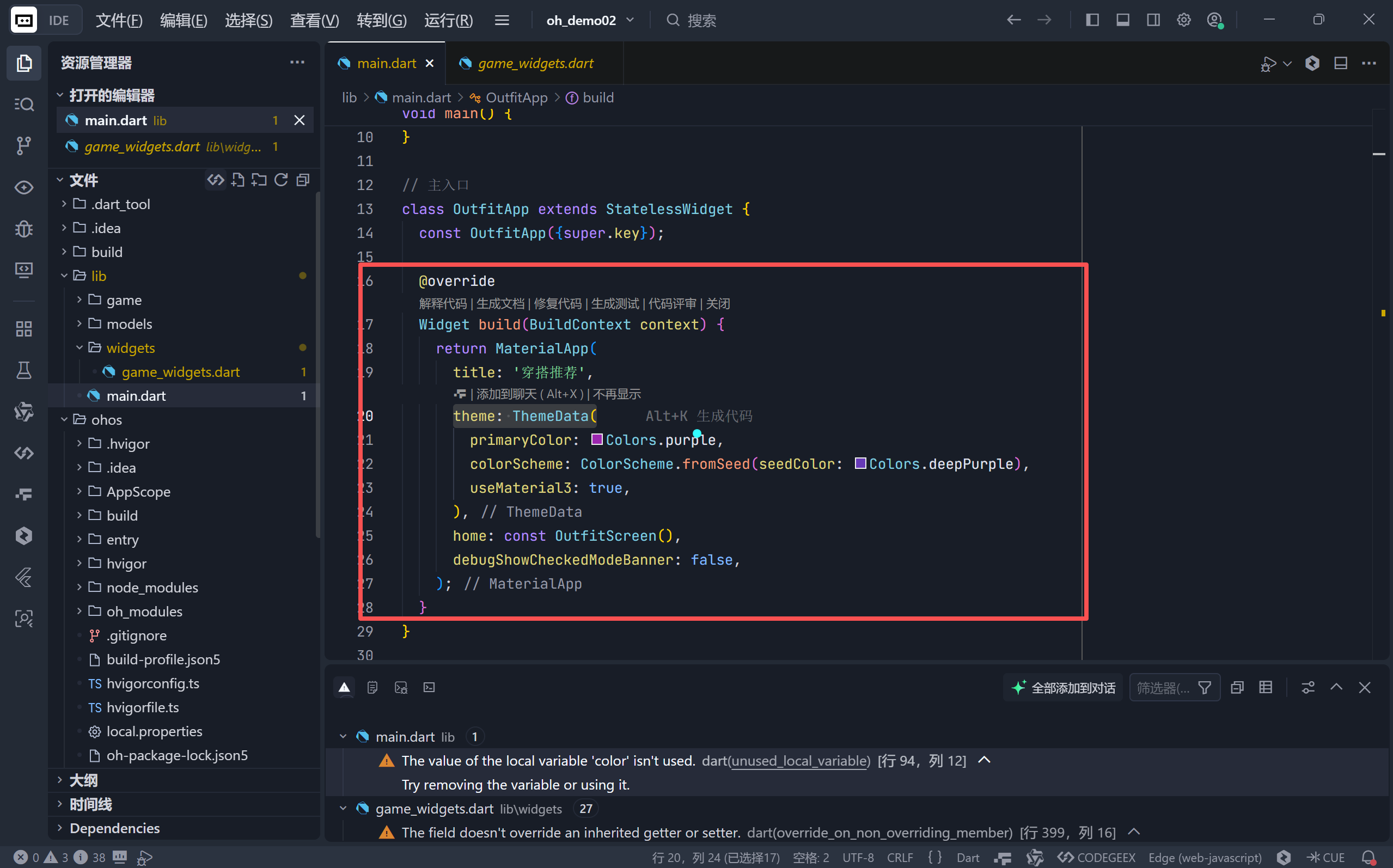Click 全部添加到对话 button

coord(1064,688)
